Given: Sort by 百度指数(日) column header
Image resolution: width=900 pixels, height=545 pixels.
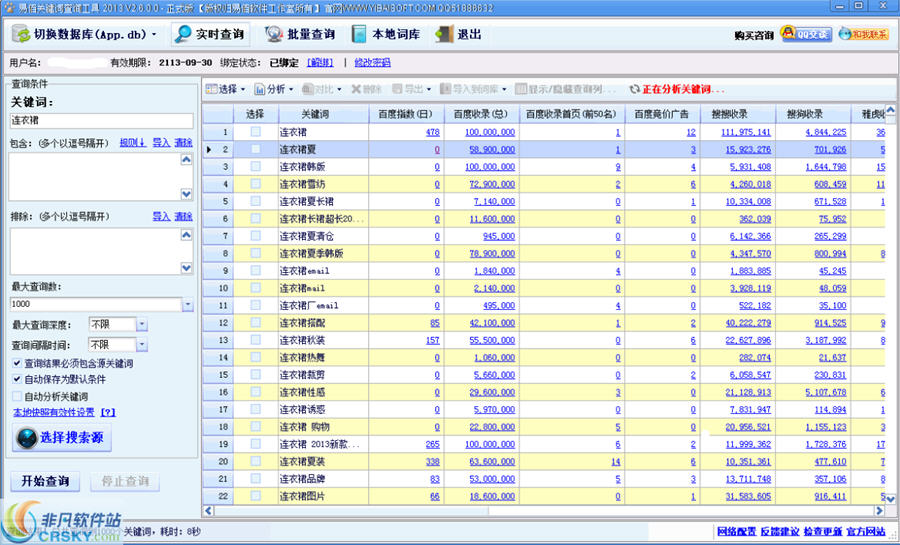Looking at the screenshot, I should coord(405,114).
